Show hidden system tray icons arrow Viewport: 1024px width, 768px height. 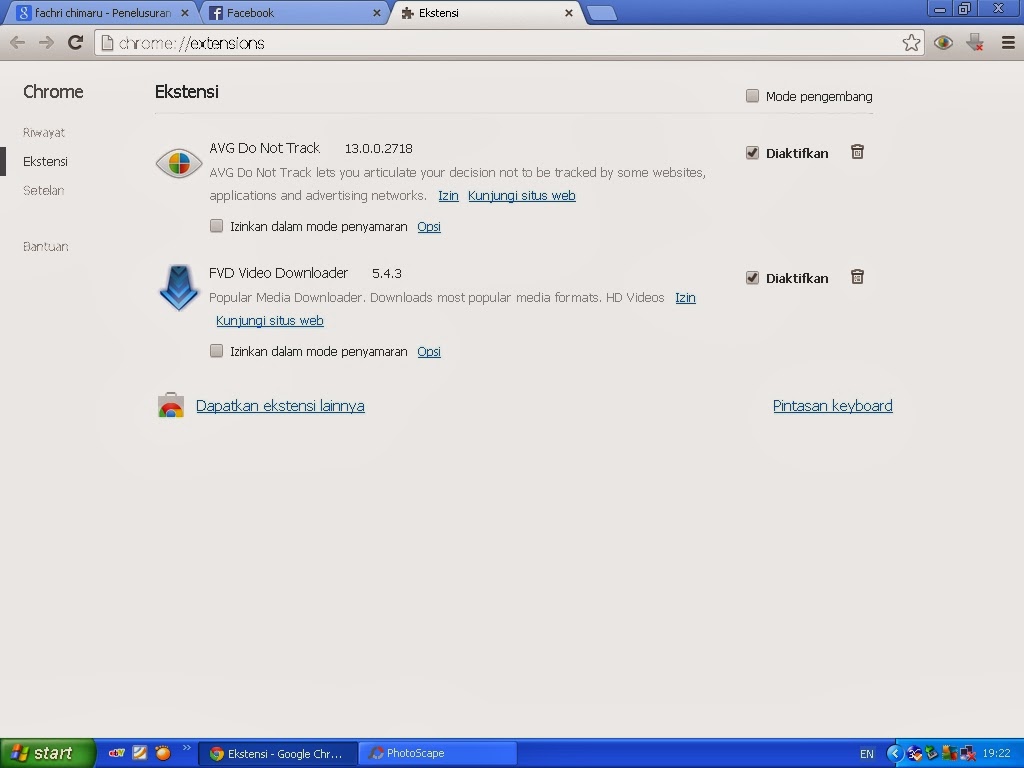tap(895, 754)
